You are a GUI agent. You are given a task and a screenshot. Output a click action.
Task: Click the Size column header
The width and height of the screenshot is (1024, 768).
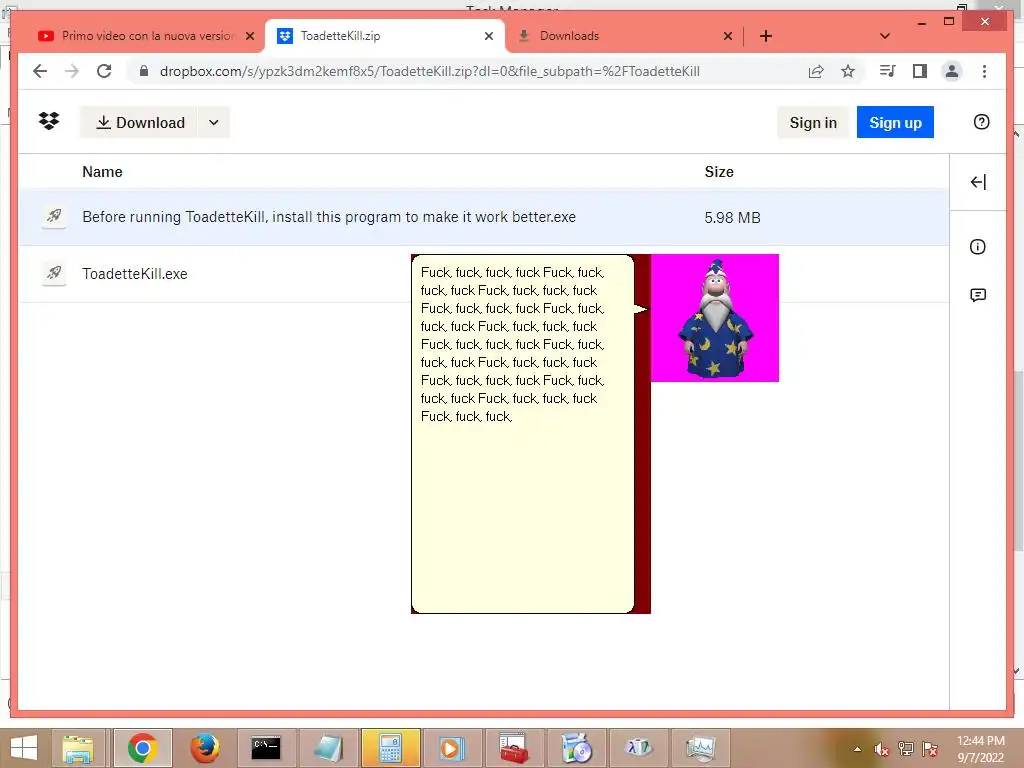click(x=719, y=172)
